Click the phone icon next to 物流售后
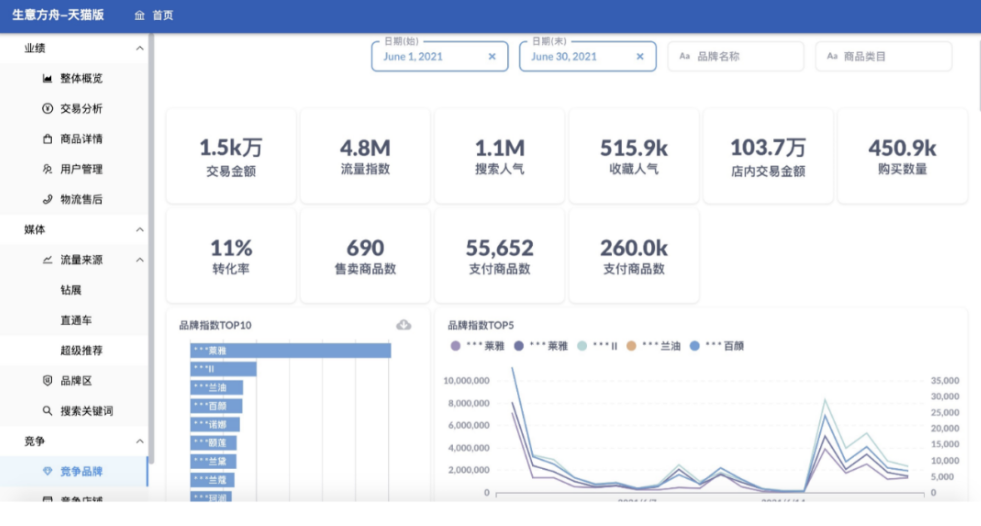Viewport: 981px width, 526px height. click(x=47, y=199)
